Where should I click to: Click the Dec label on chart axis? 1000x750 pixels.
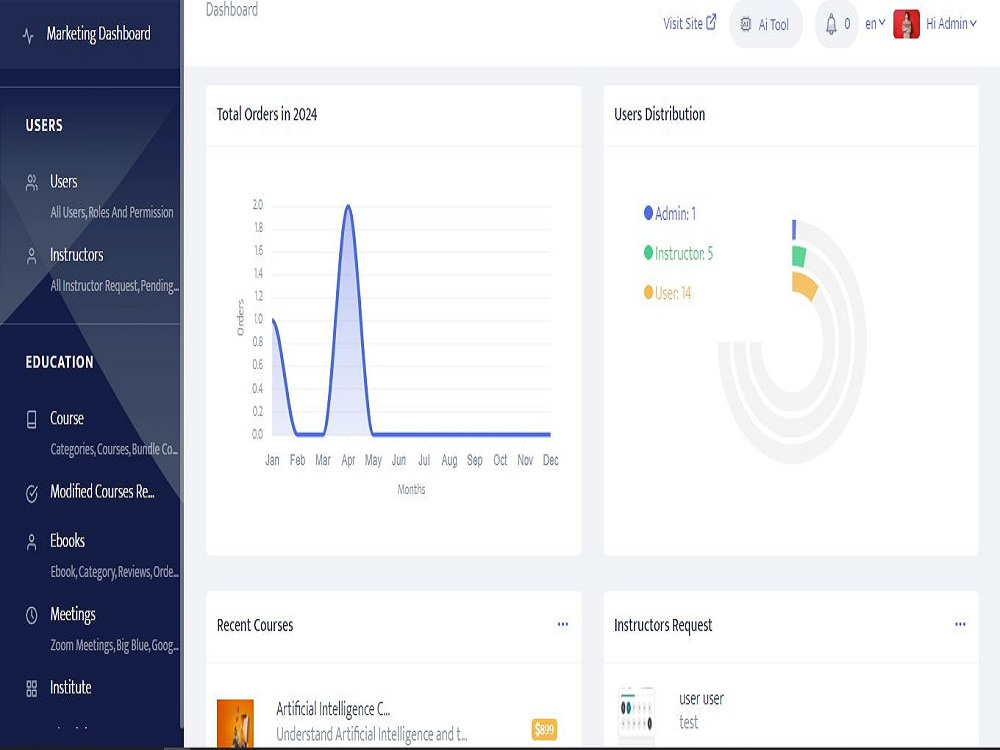point(550,460)
